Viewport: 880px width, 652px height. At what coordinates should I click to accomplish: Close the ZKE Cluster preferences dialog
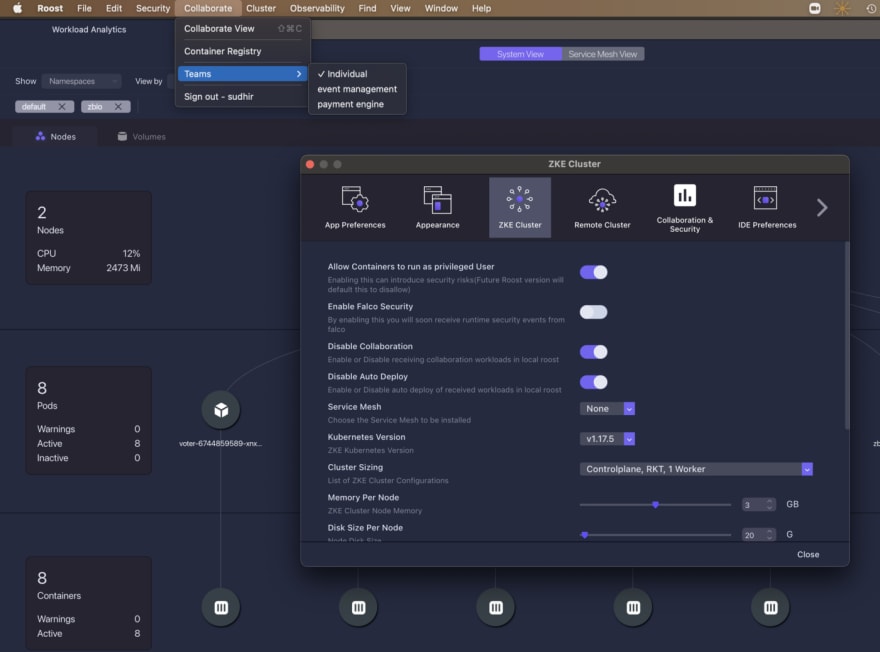point(808,554)
